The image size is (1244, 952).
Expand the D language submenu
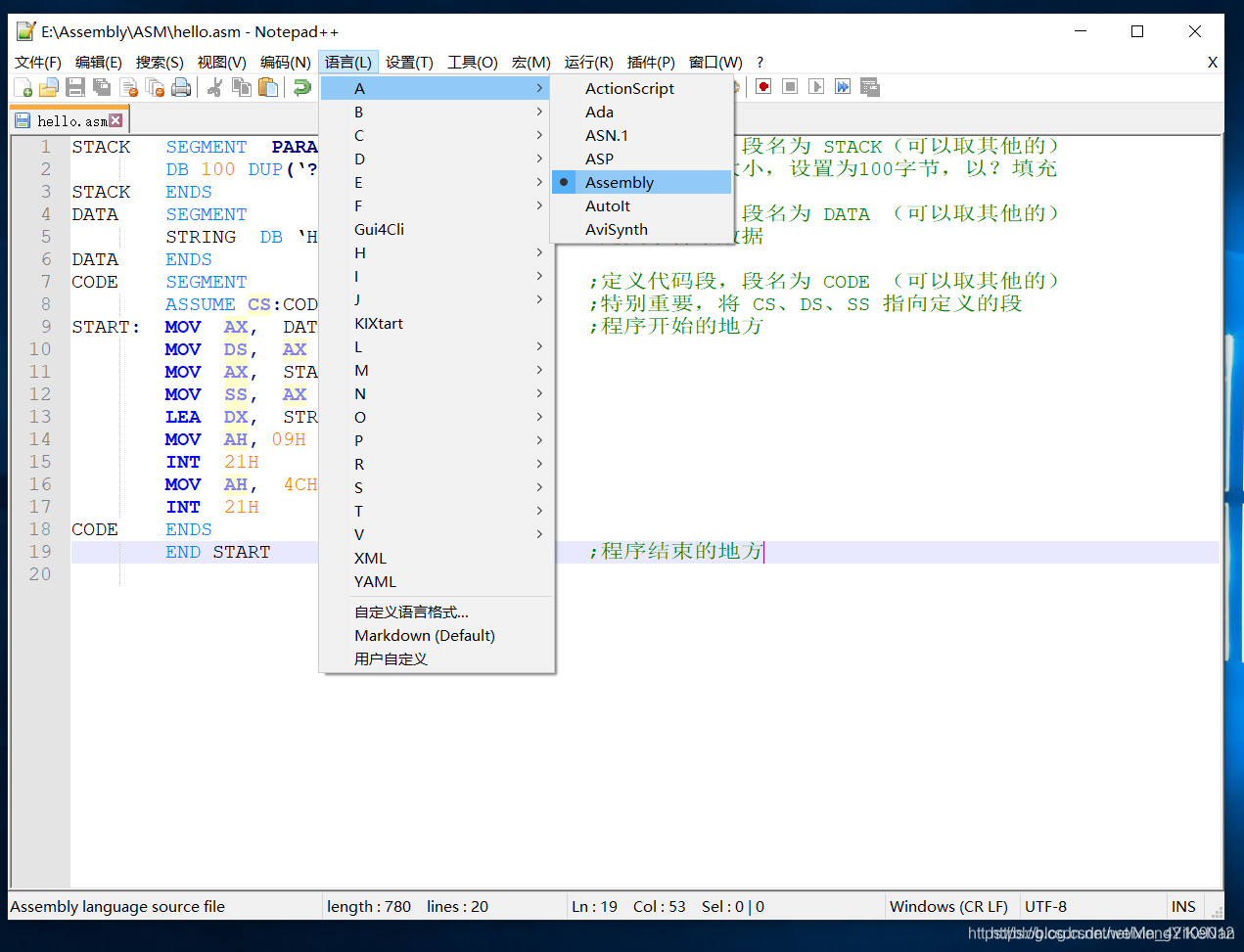pyautogui.click(x=436, y=159)
